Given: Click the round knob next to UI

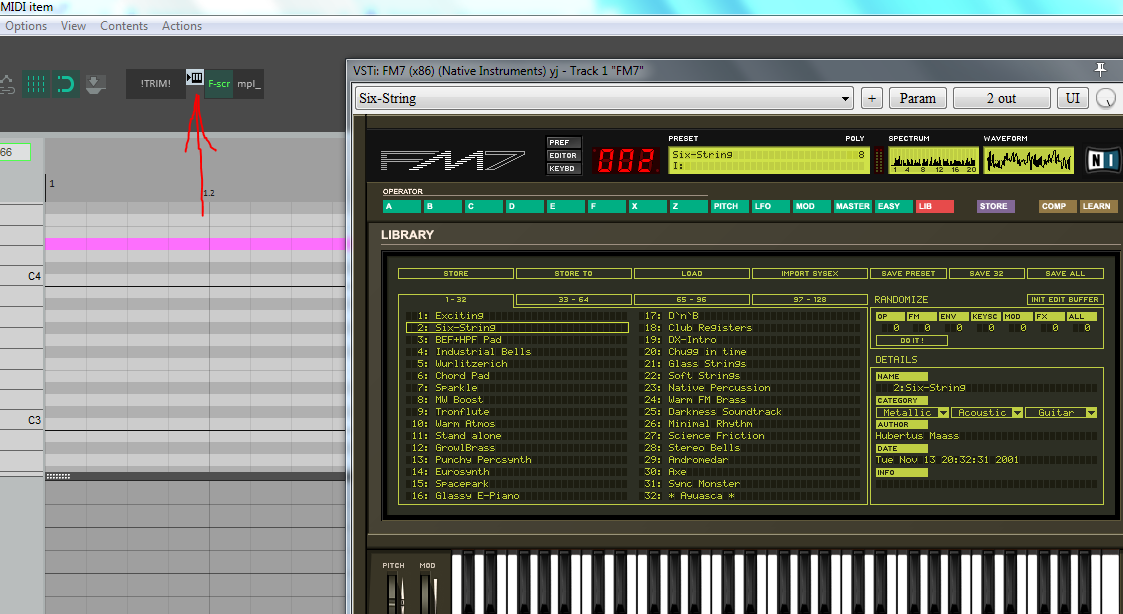Looking at the screenshot, I should click(1106, 98).
